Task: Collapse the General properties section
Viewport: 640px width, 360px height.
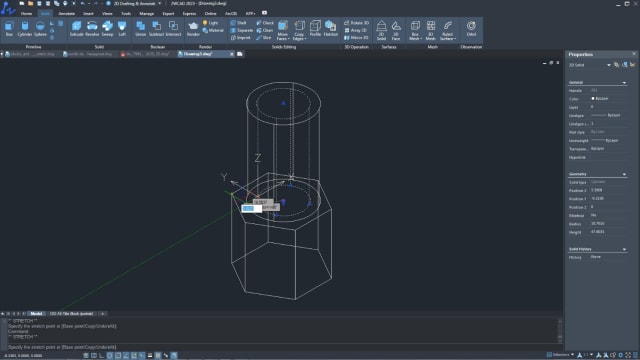Action: (x=624, y=83)
